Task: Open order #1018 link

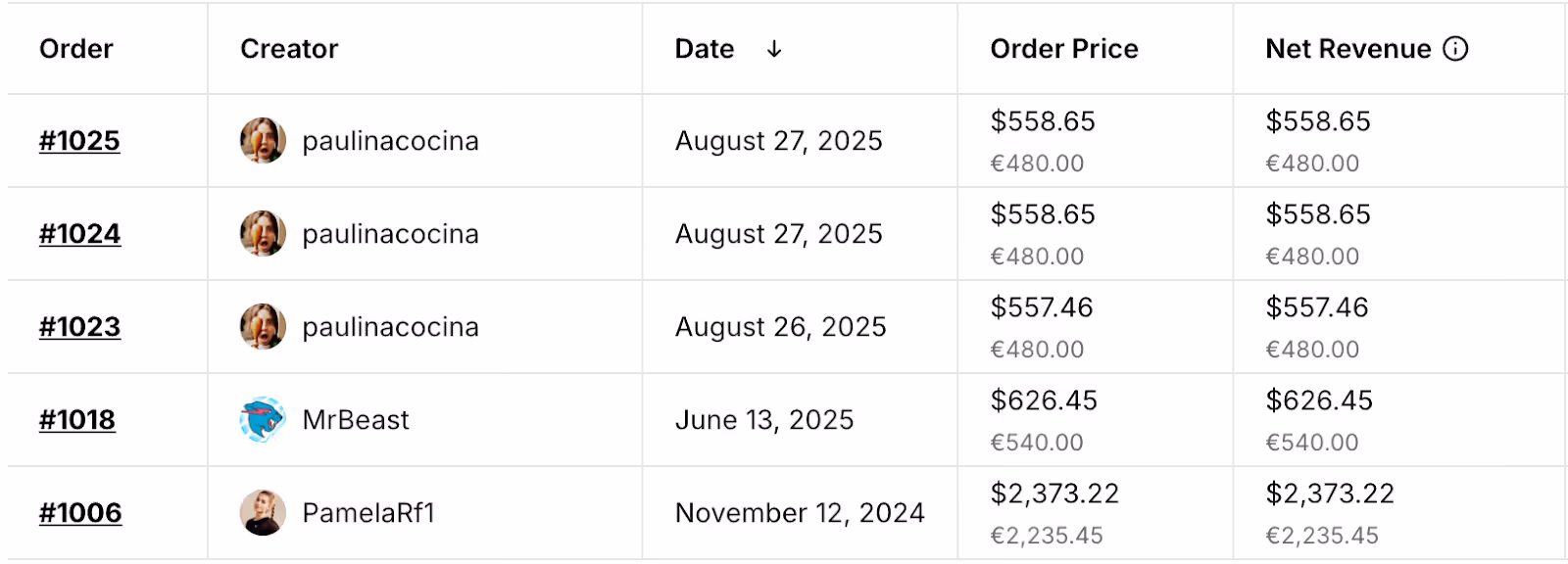Action: [x=77, y=420]
